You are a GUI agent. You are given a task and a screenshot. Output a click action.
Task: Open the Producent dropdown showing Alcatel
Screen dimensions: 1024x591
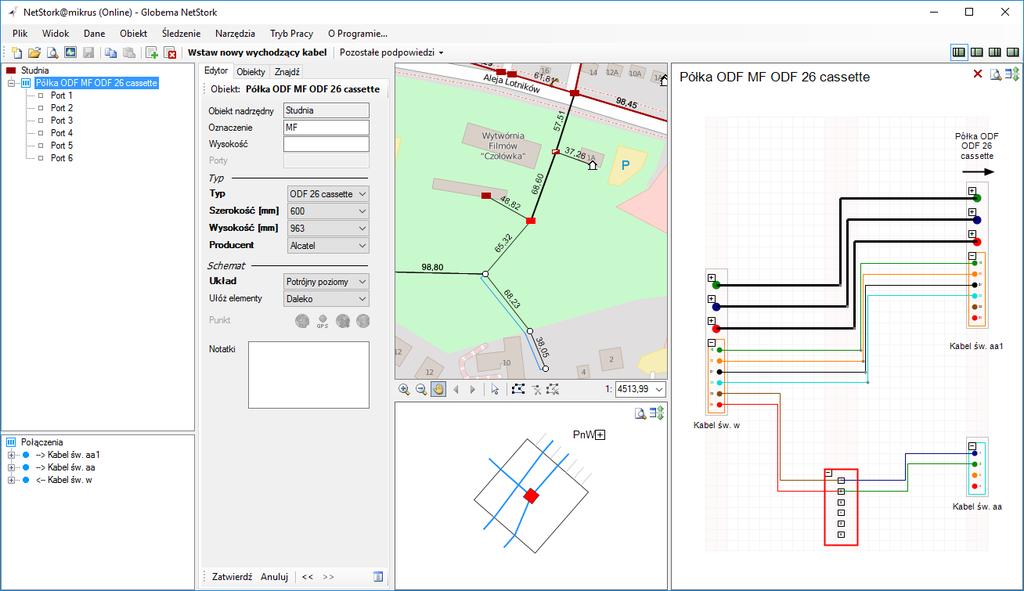(328, 246)
